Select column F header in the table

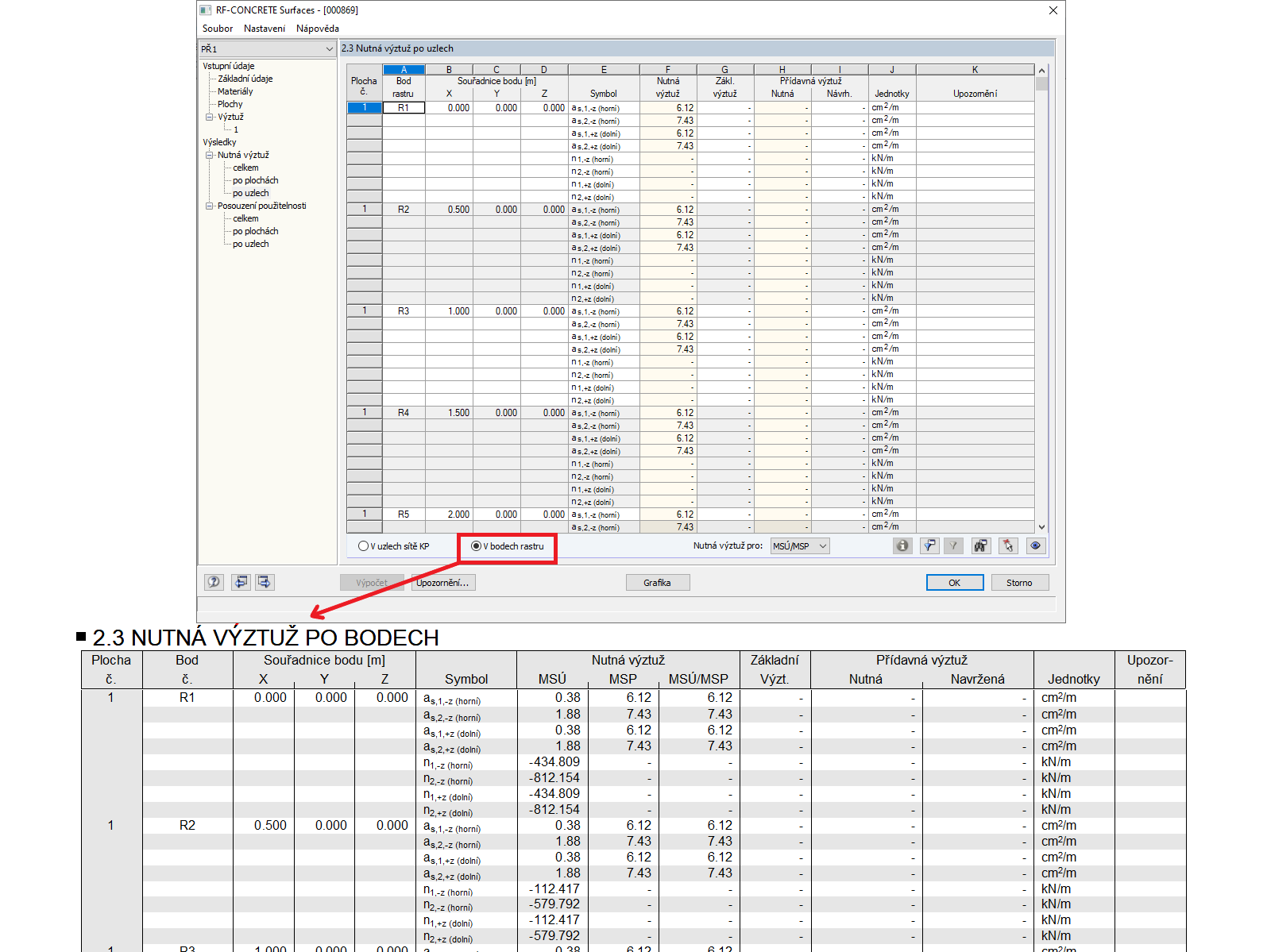[x=668, y=70]
